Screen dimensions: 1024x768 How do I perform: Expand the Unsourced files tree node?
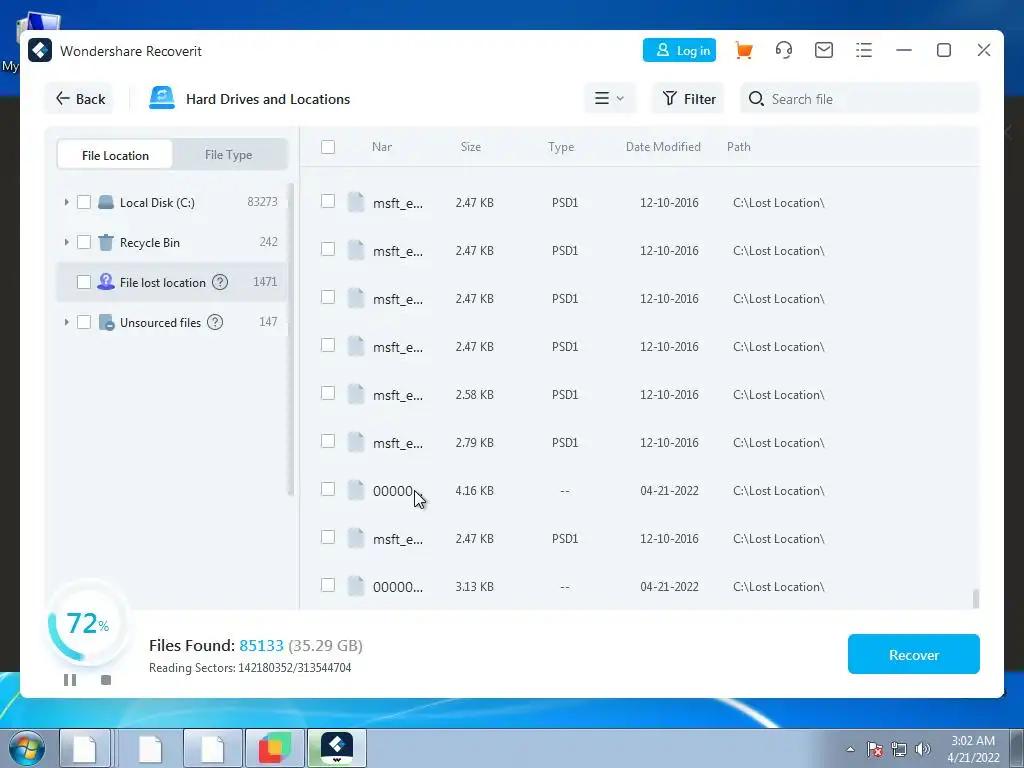66,322
